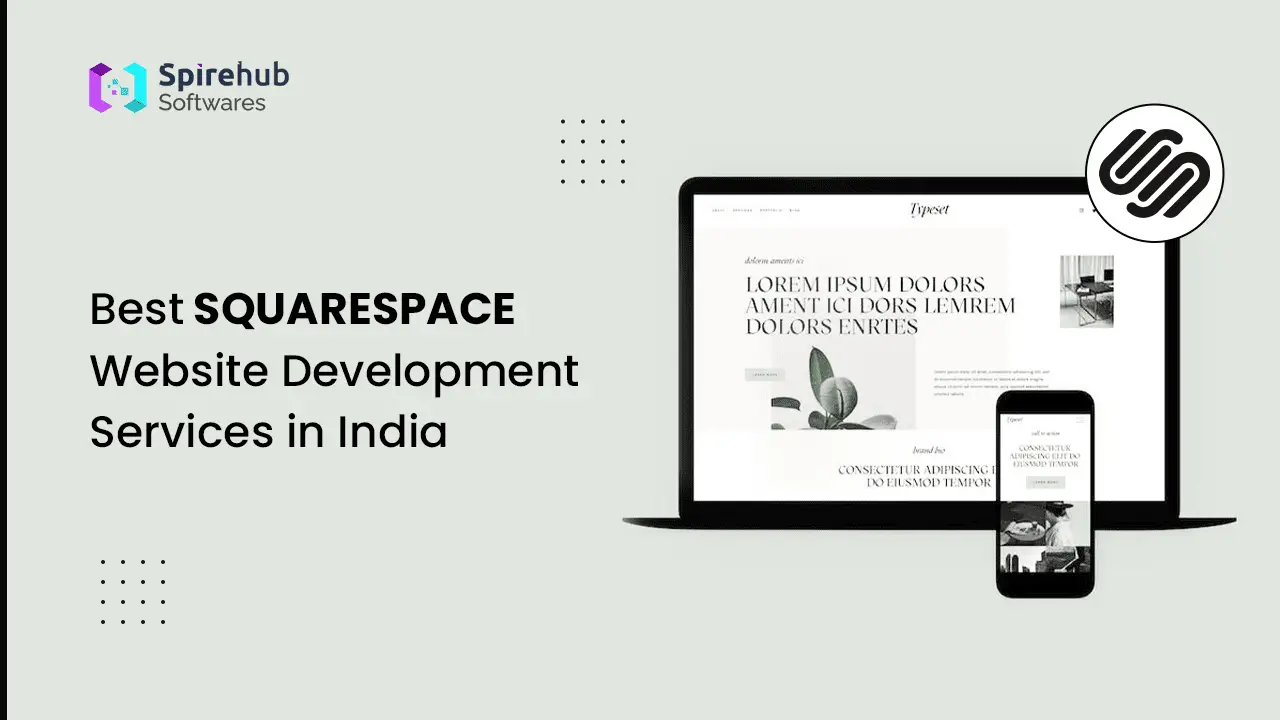
Task: Select the chair photo near the top right
Action: (1087, 291)
